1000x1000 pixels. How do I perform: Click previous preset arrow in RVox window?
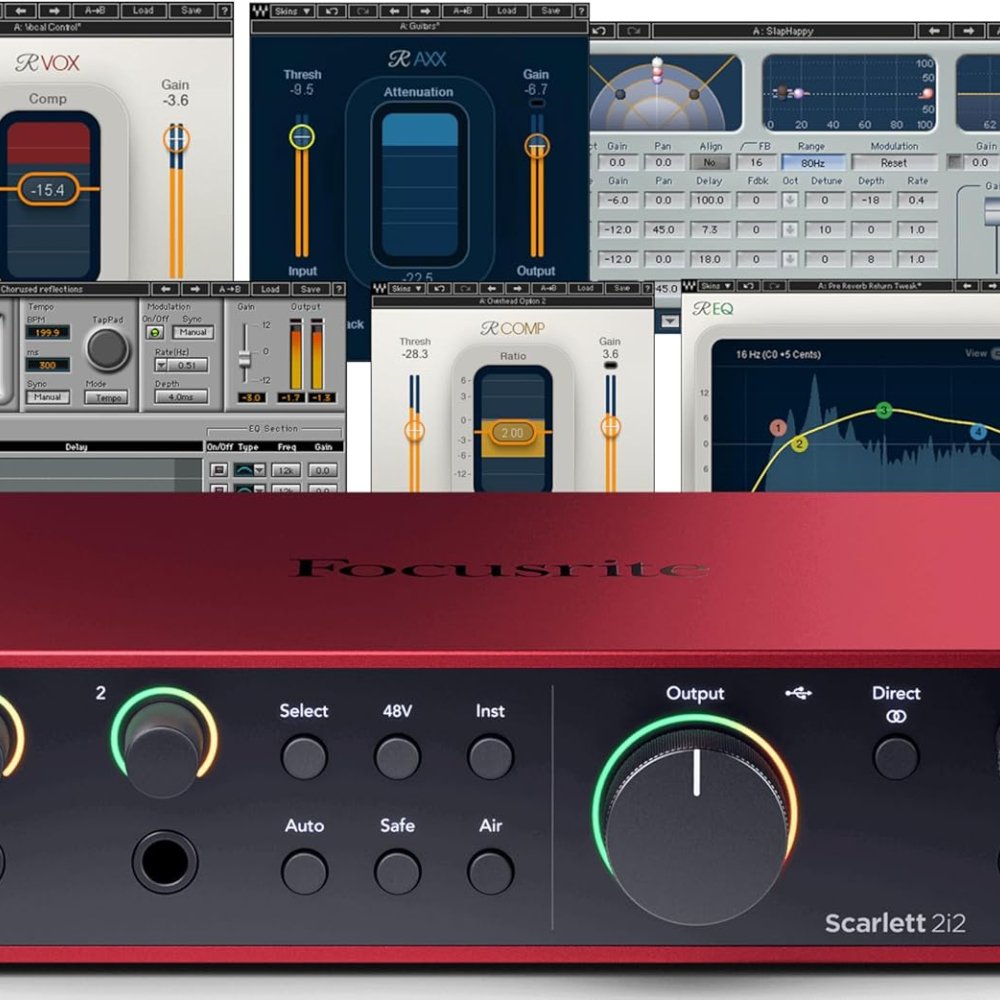[20, 10]
